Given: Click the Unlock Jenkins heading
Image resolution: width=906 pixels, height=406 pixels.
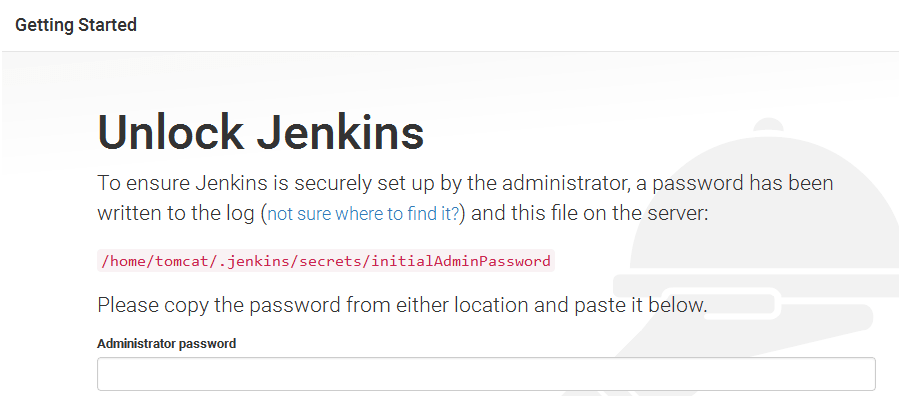Looking at the screenshot, I should [261, 133].
